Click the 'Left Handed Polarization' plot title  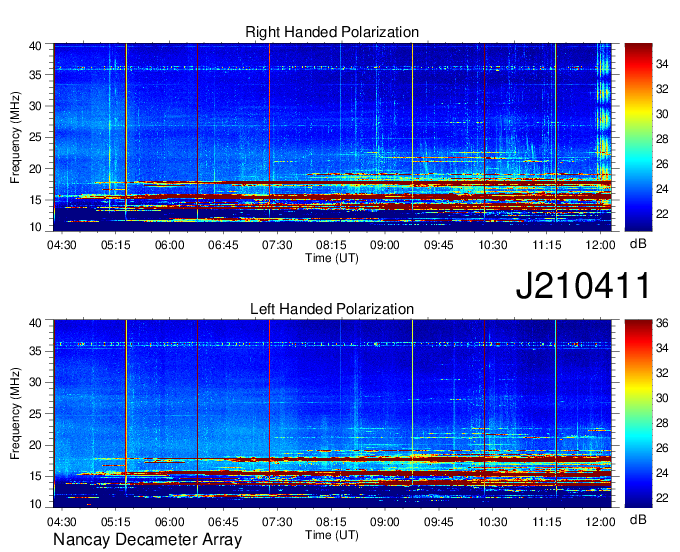[332, 309]
